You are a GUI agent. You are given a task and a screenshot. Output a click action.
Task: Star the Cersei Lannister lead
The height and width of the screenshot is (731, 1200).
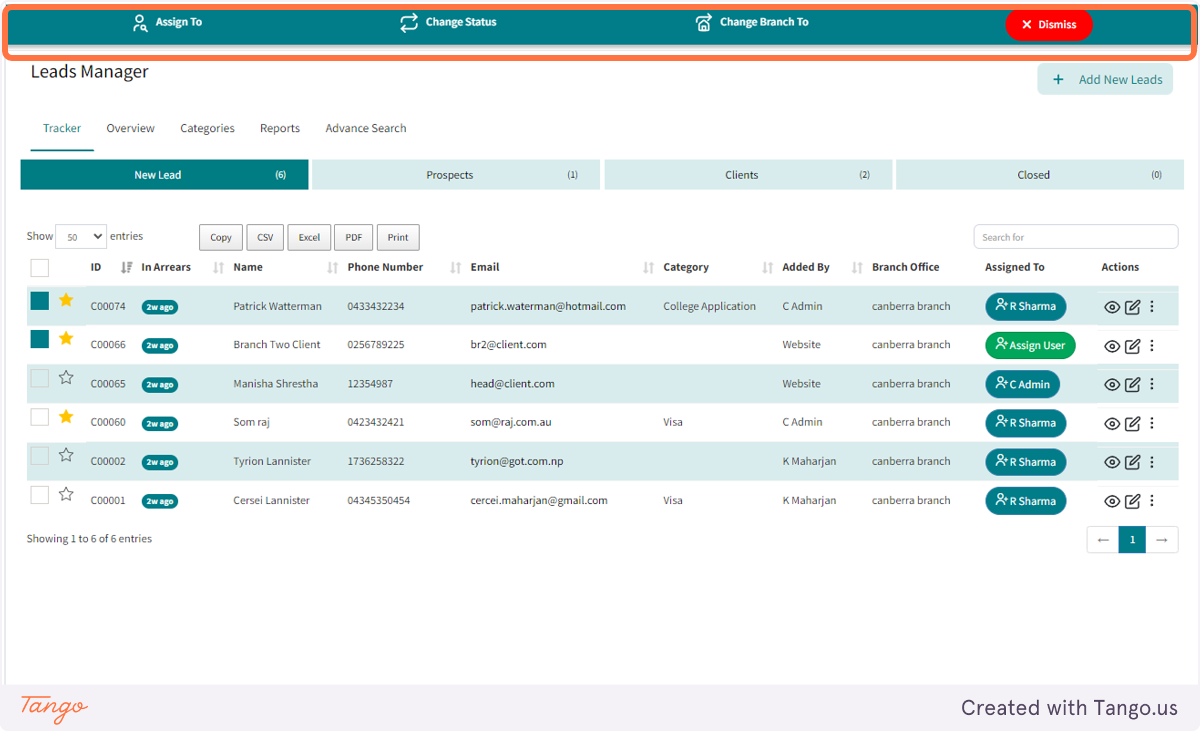coord(66,494)
